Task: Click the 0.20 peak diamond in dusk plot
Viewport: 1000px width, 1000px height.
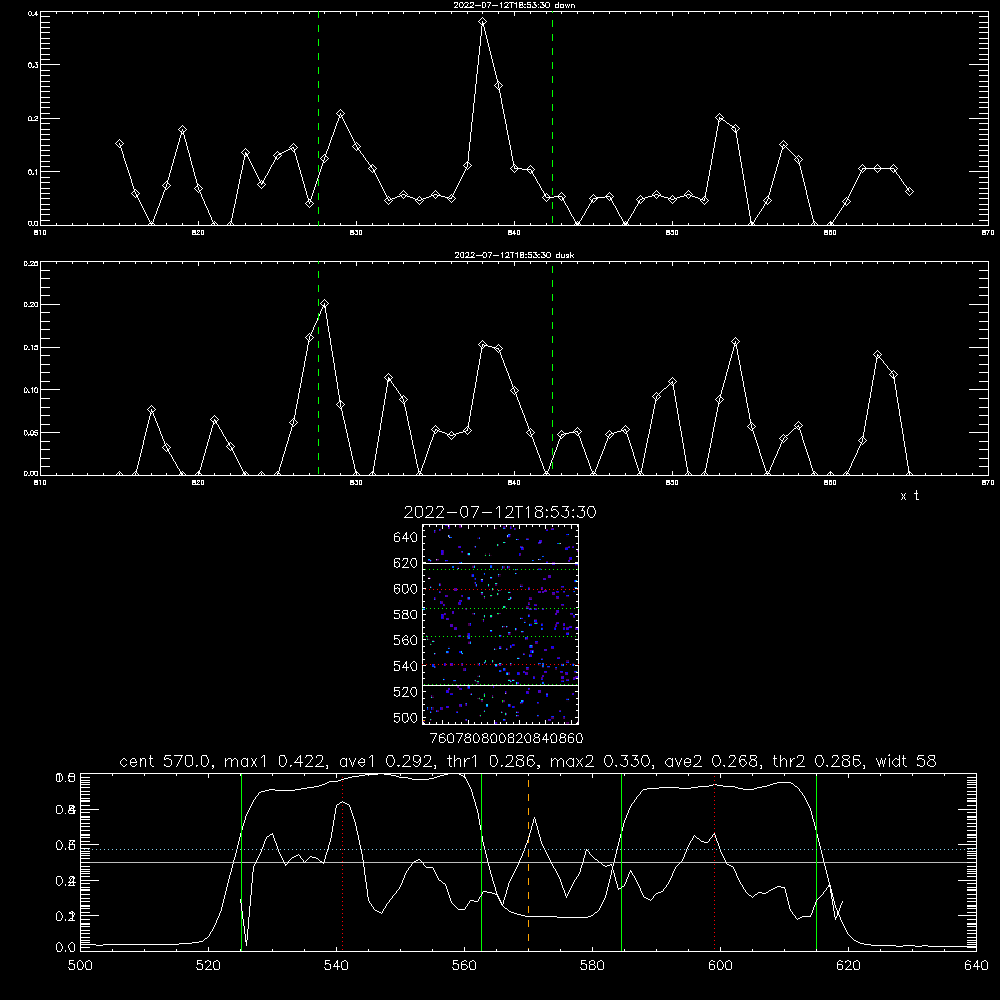Action: coord(325,304)
